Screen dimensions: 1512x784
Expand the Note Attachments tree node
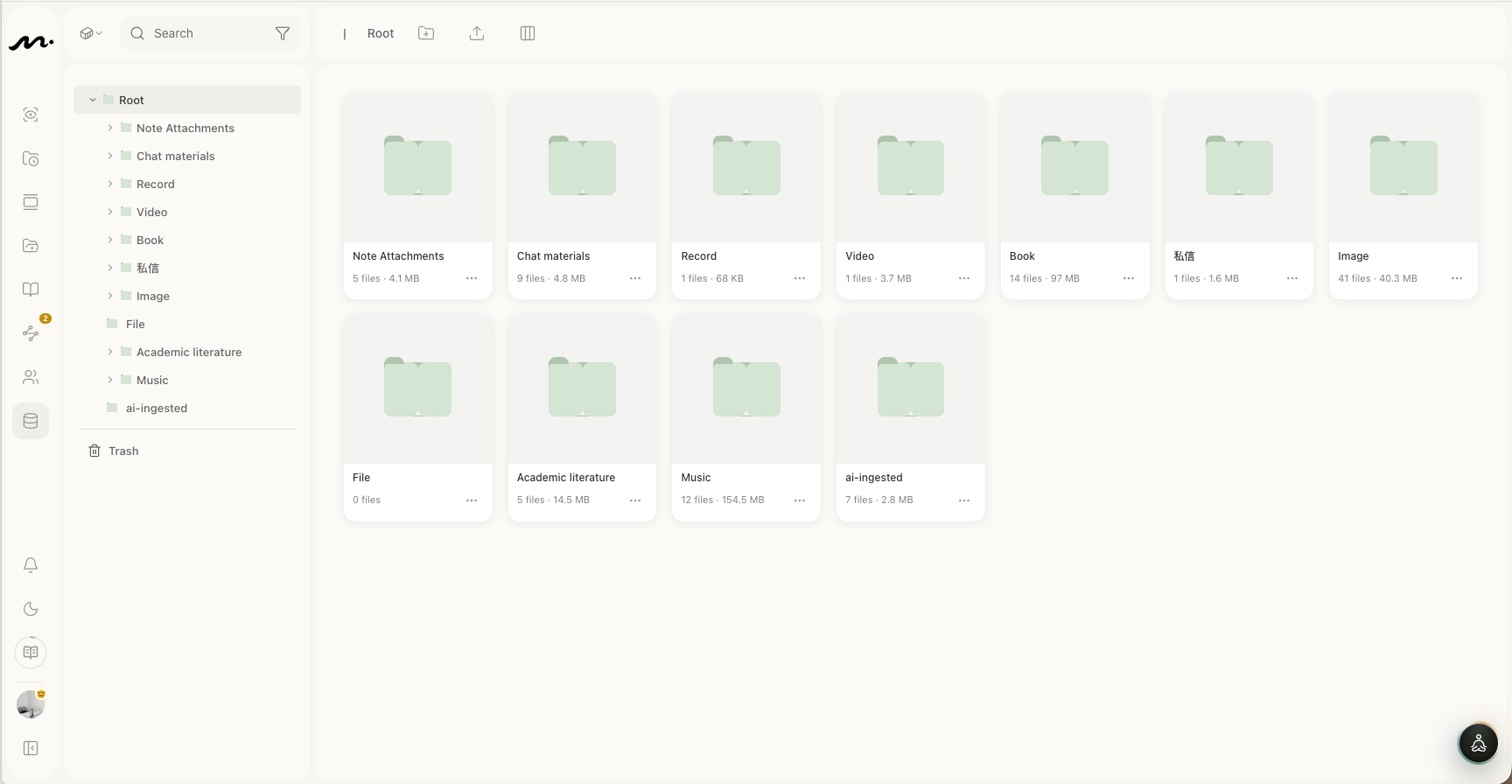click(x=110, y=128)
